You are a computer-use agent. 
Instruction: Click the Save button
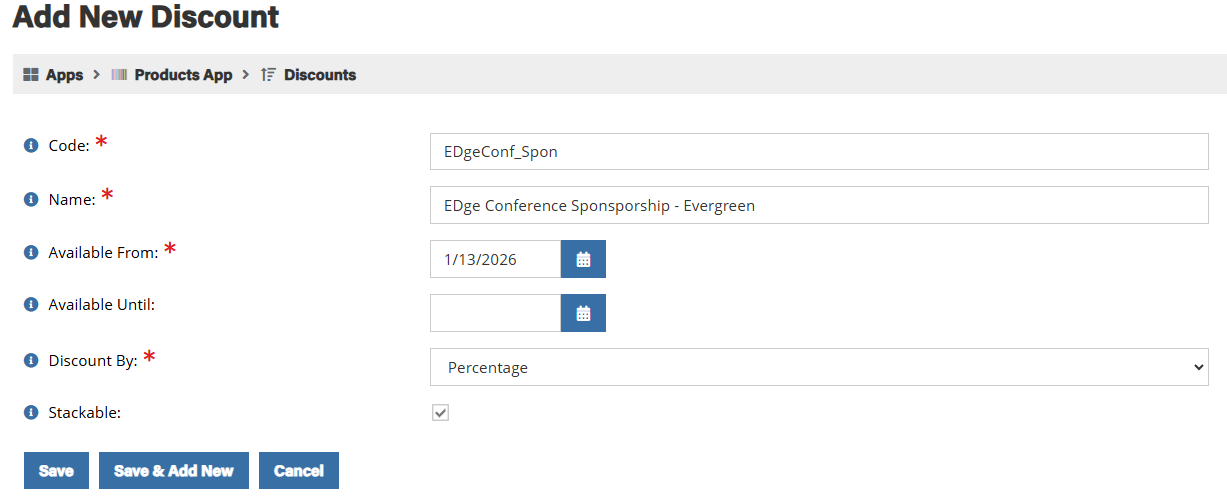coord(56,471)
